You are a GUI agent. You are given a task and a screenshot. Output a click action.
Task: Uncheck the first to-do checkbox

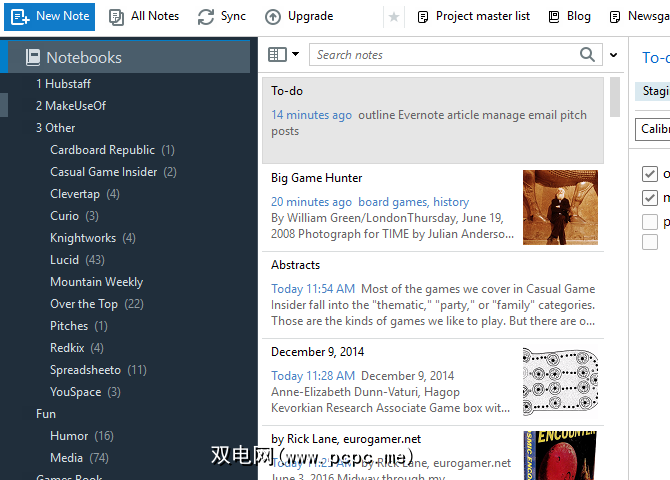tap(650, 174)
